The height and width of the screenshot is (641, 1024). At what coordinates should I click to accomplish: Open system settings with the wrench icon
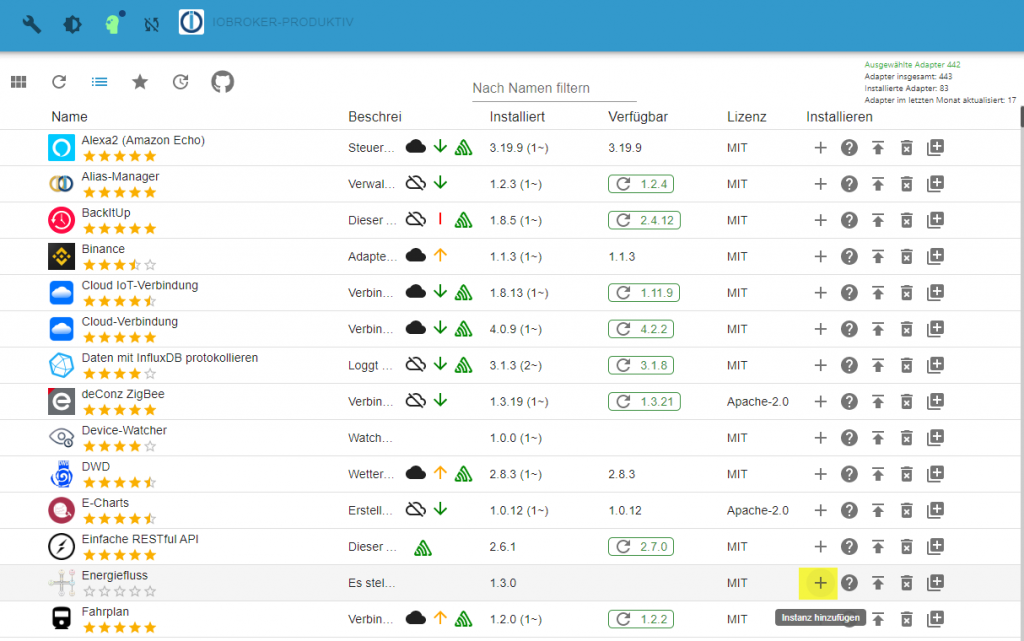[29, 23]
